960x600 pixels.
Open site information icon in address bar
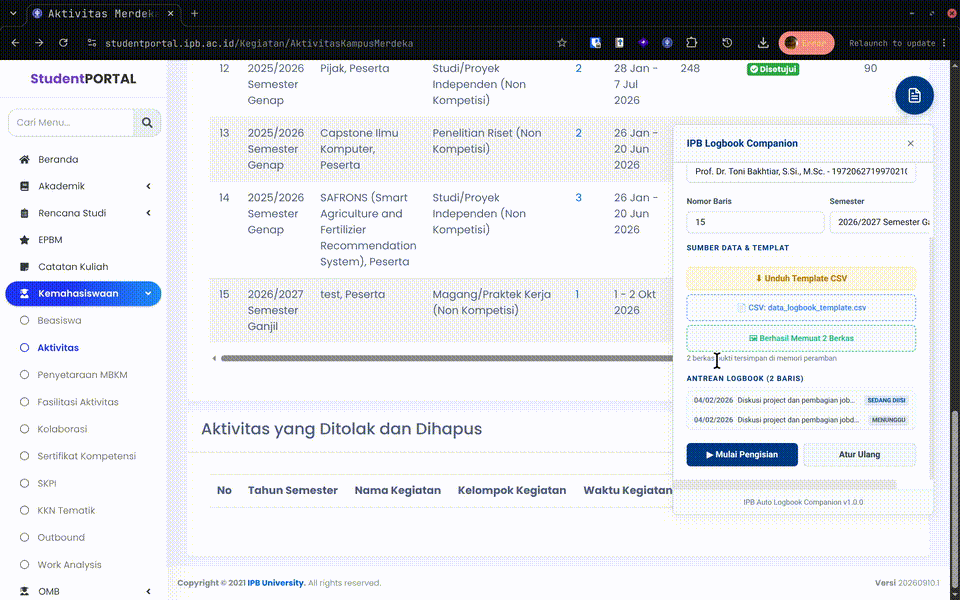[x=92, y=43]
